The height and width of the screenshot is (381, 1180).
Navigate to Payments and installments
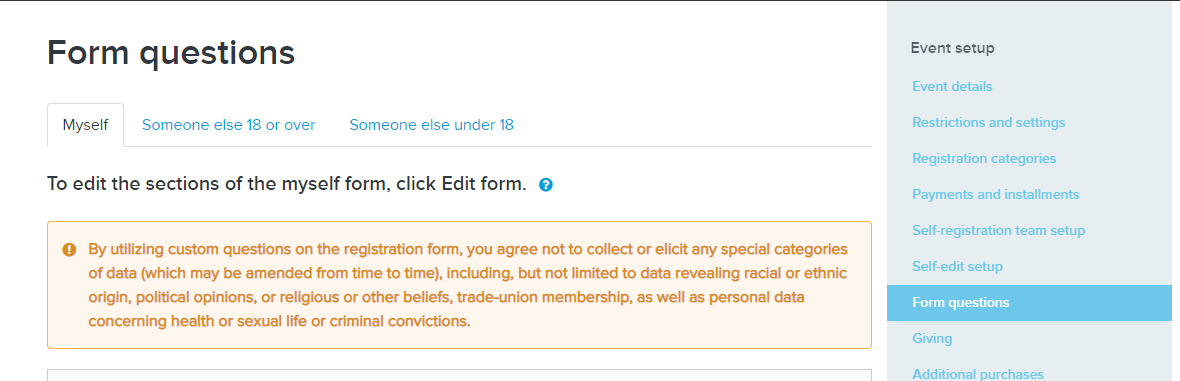pyautogui.click(x=996, y=194)
